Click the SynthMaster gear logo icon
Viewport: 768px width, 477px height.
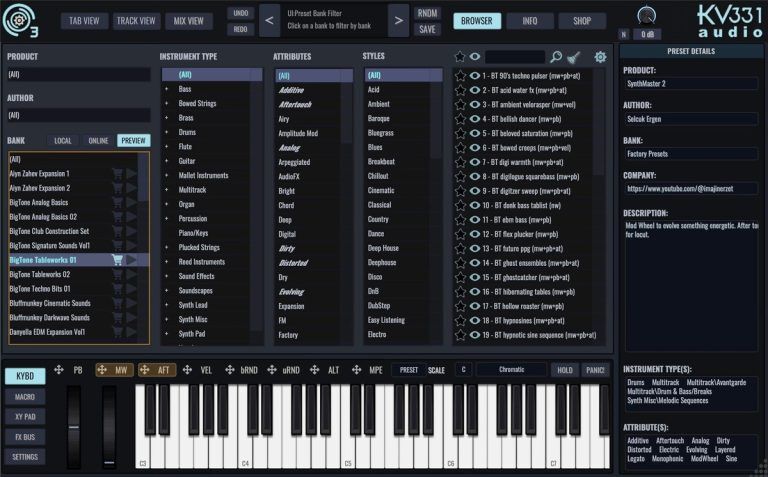click(19, 20)
